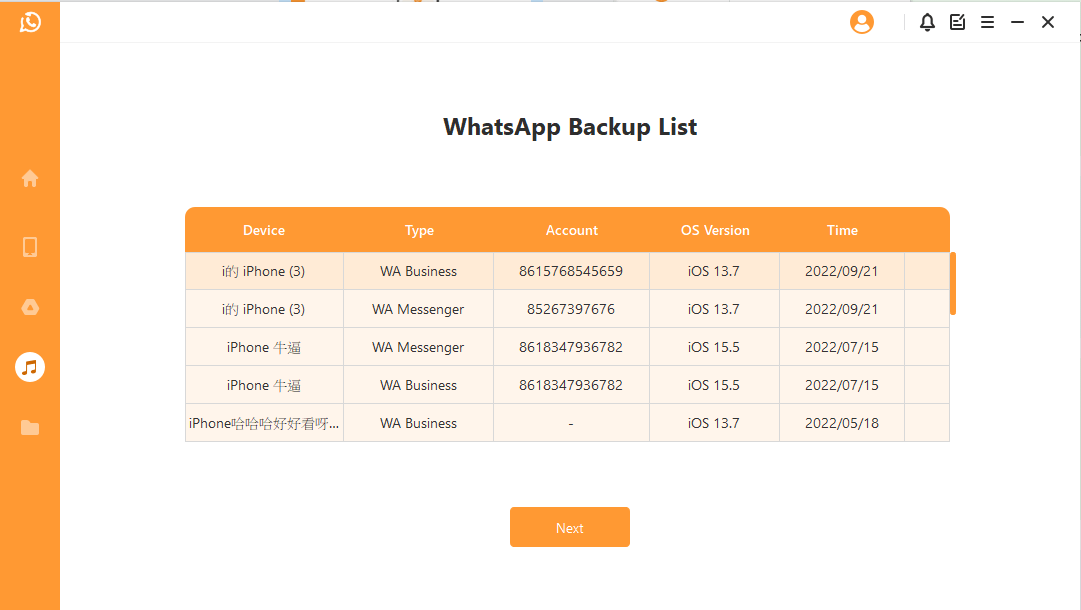Screen dimensions: 1081x610
Task: Click the Time column header
Action: pyautogui.click(x=842, y=230)
